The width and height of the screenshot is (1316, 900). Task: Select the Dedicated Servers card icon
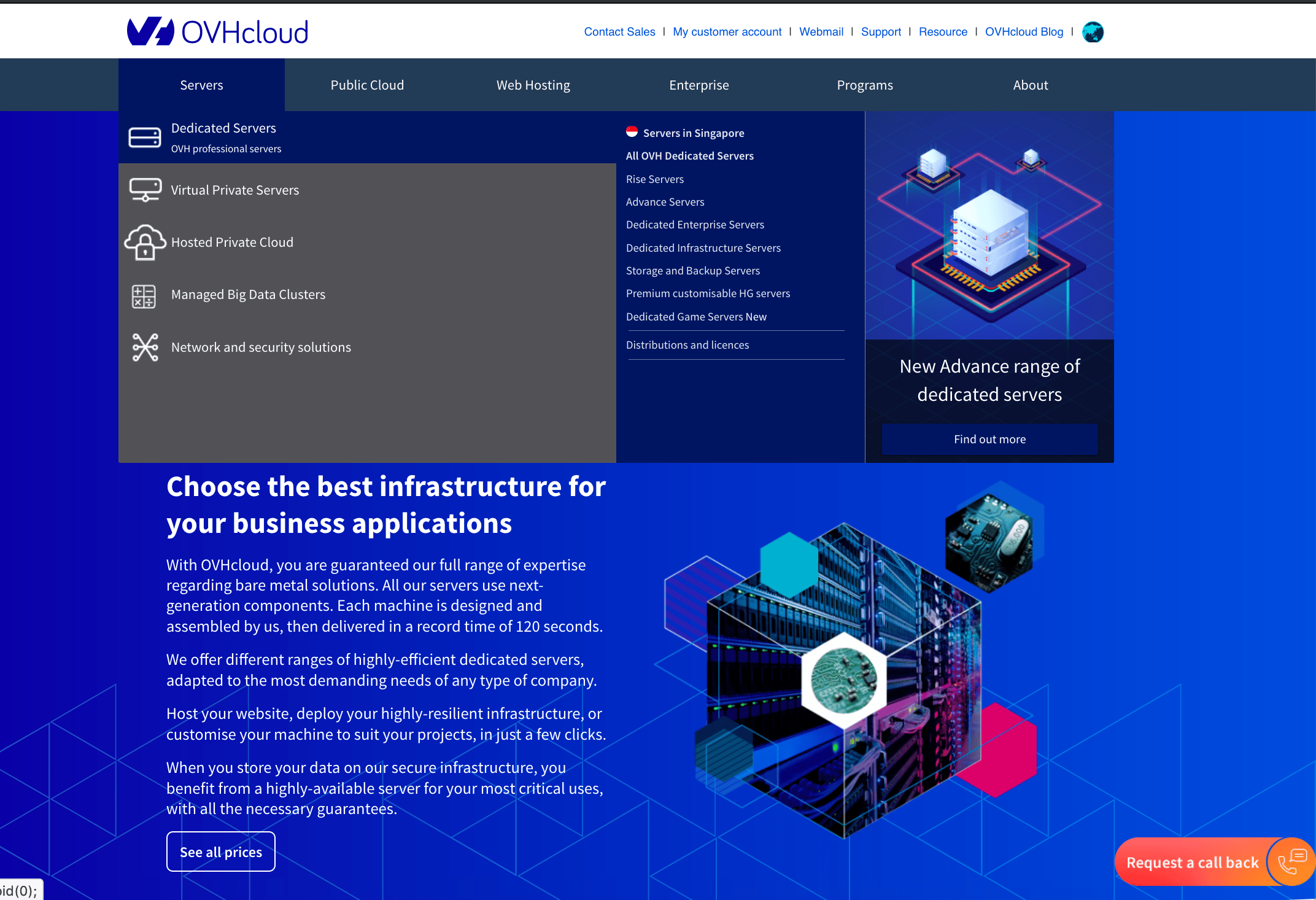pyautogui.click(x=145, y=137)
